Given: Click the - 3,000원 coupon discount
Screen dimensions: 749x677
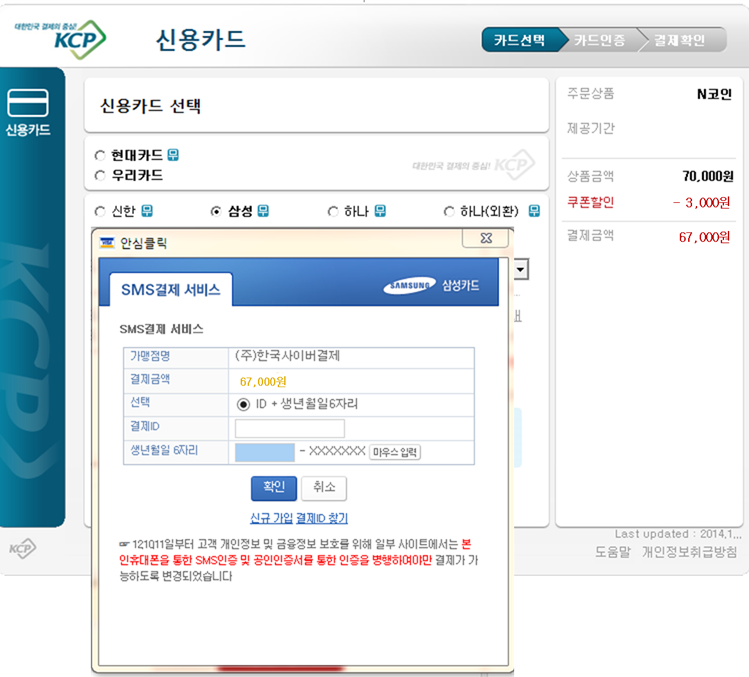Looking at the screenshot, I should tap(702, 203).
